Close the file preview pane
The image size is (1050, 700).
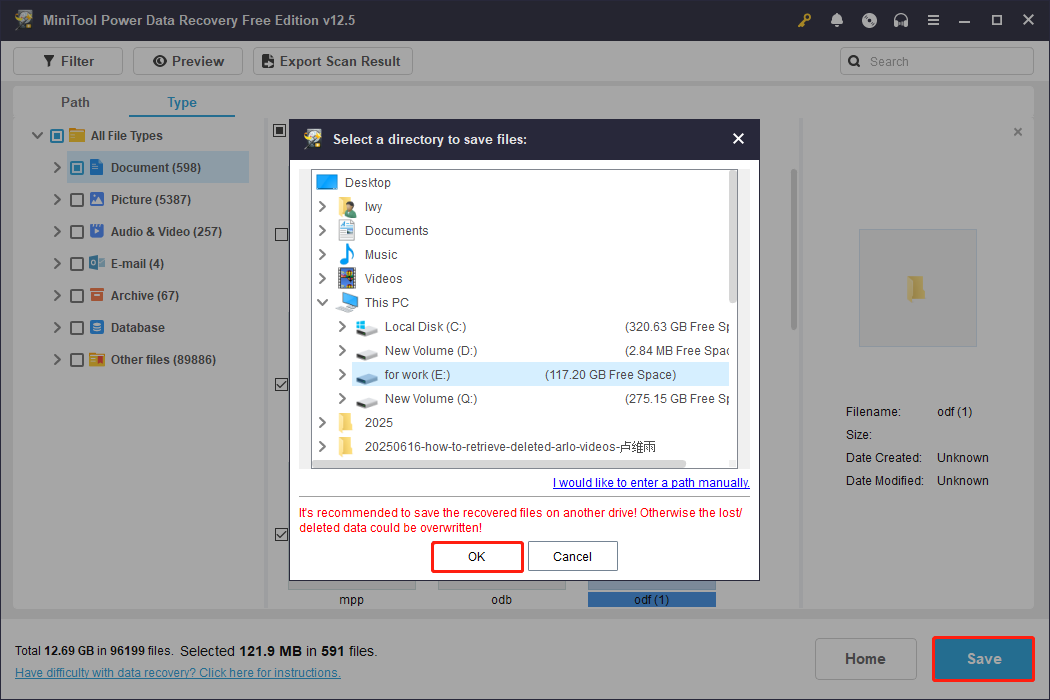click(x=1018, y=132)
